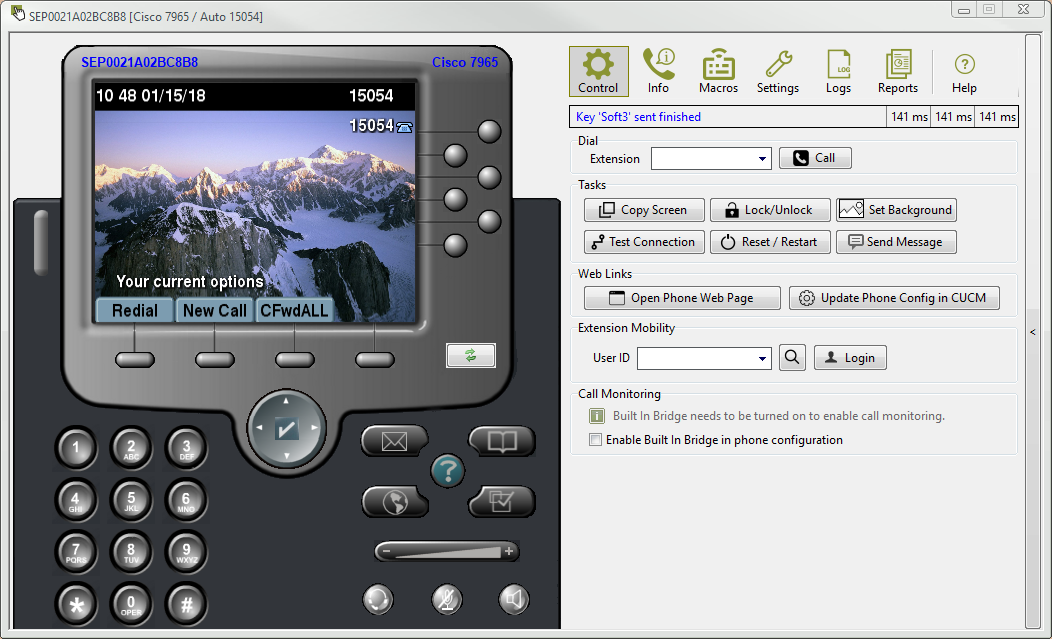This screenshot has height=639, width=1052.
Task: Click the phone Help question mark key
Action: click(x=448, y=471)
